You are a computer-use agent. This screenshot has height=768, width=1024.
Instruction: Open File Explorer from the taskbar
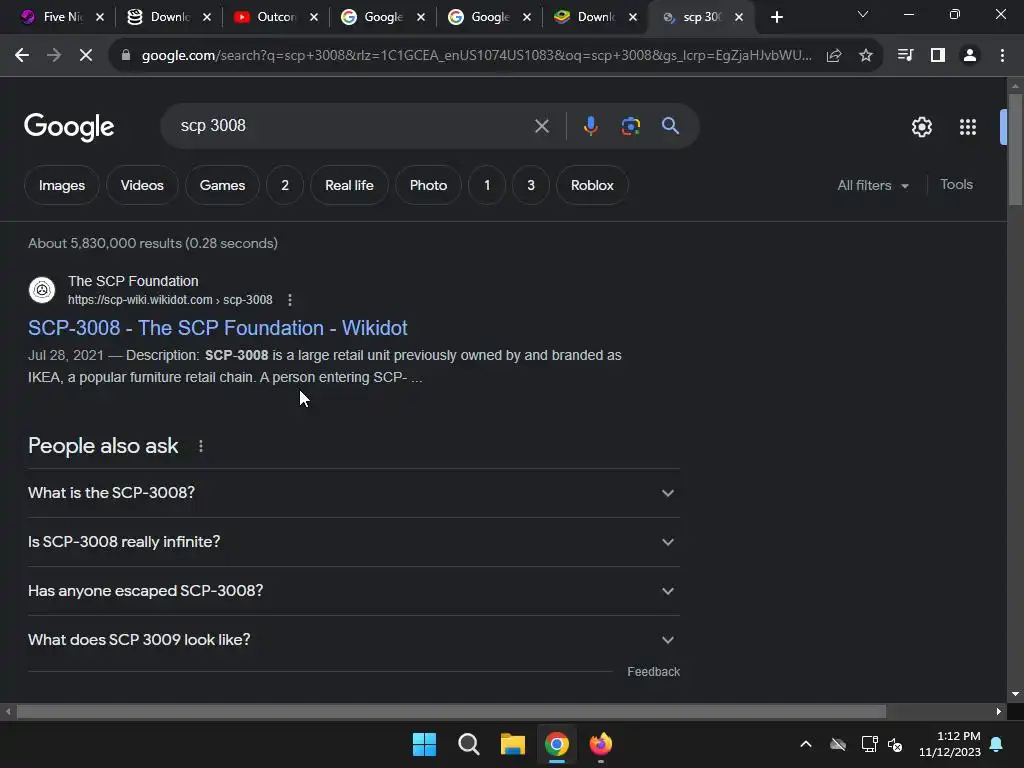(513, 744)
